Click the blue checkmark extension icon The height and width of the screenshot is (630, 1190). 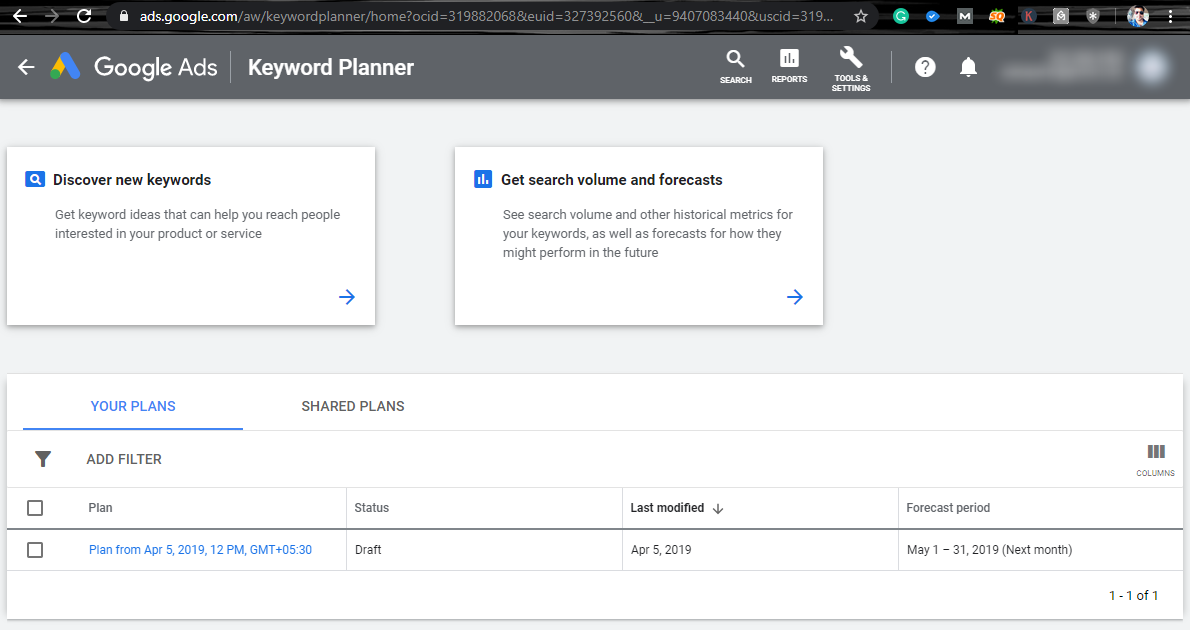coord(933,16)
